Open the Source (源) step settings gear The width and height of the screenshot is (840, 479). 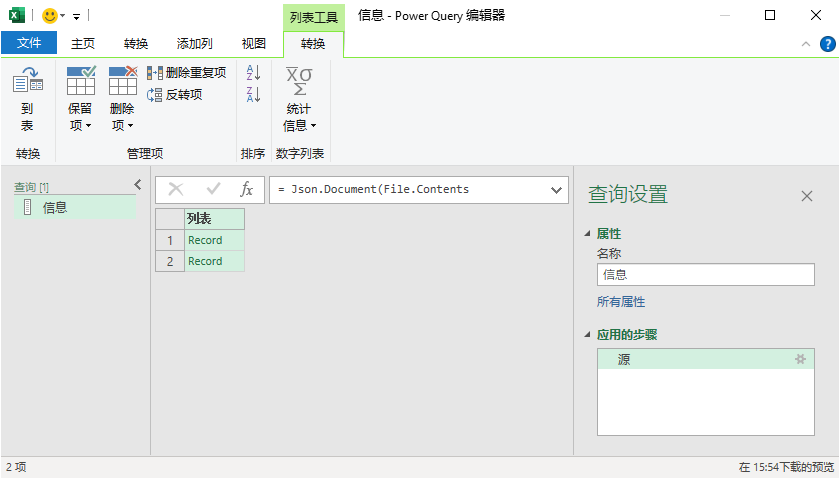(x=800, y=359)
